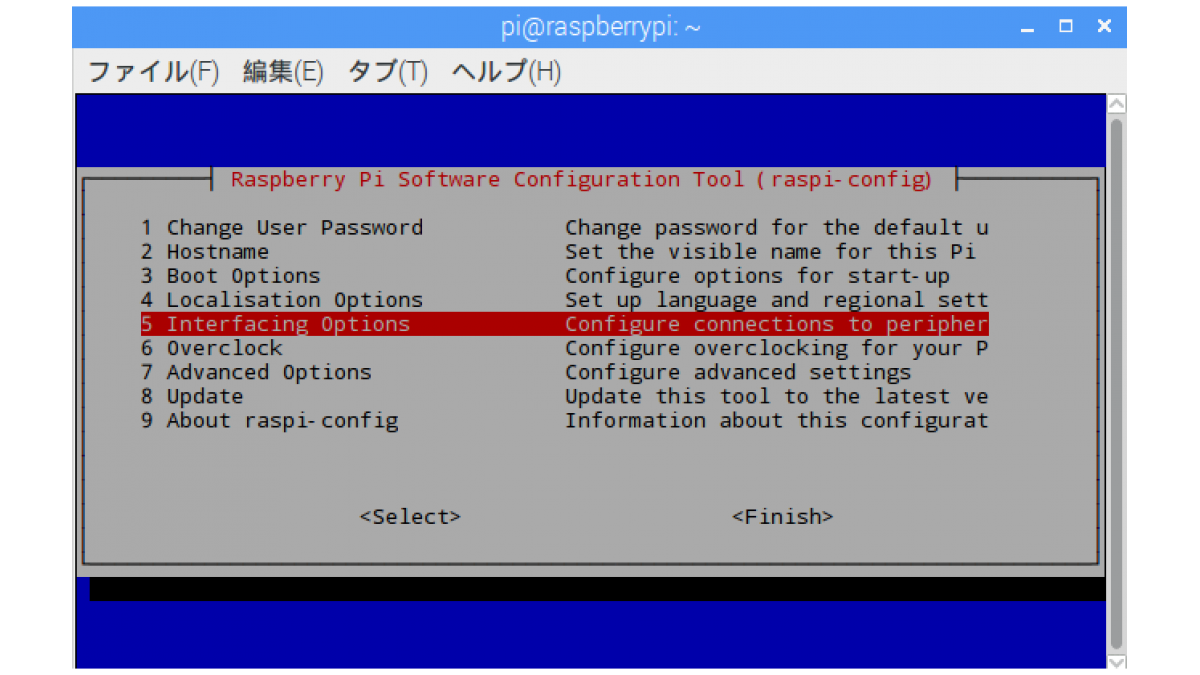Select the Overclock entry
This screenshot has width=1200, height=675.
pyautogui.click(x=564, y=348)
